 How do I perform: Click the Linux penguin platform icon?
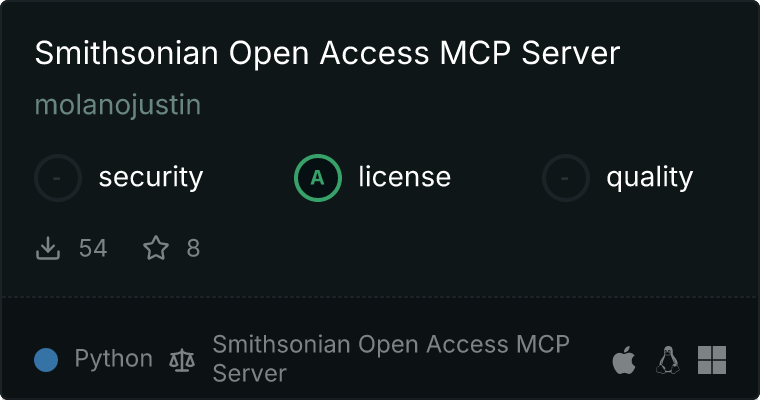[x=668, y=360]
